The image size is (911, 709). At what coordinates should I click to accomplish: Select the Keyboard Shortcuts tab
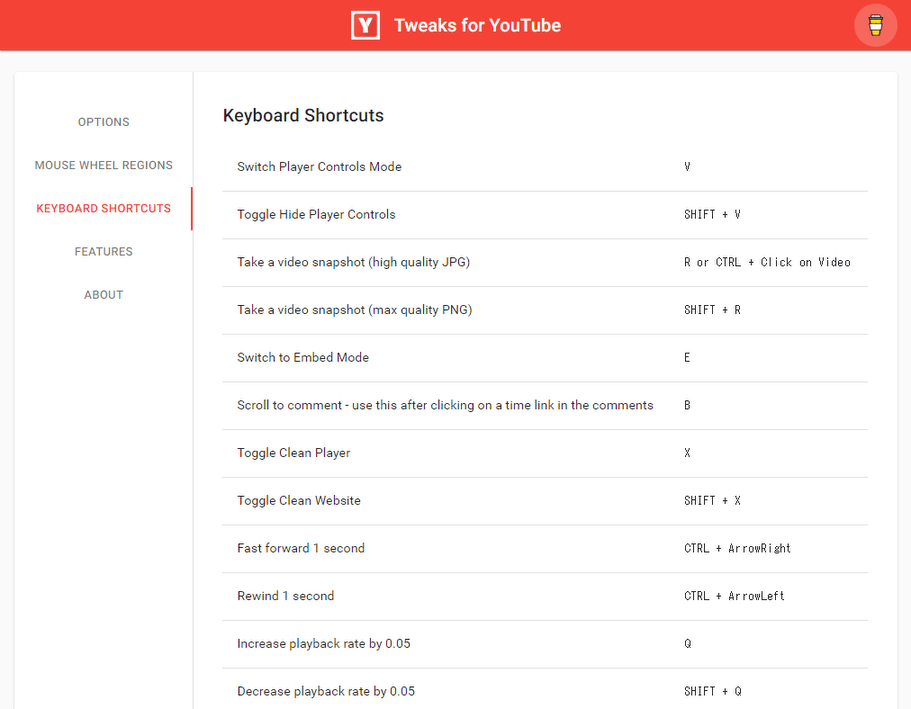tap(103, 208)
